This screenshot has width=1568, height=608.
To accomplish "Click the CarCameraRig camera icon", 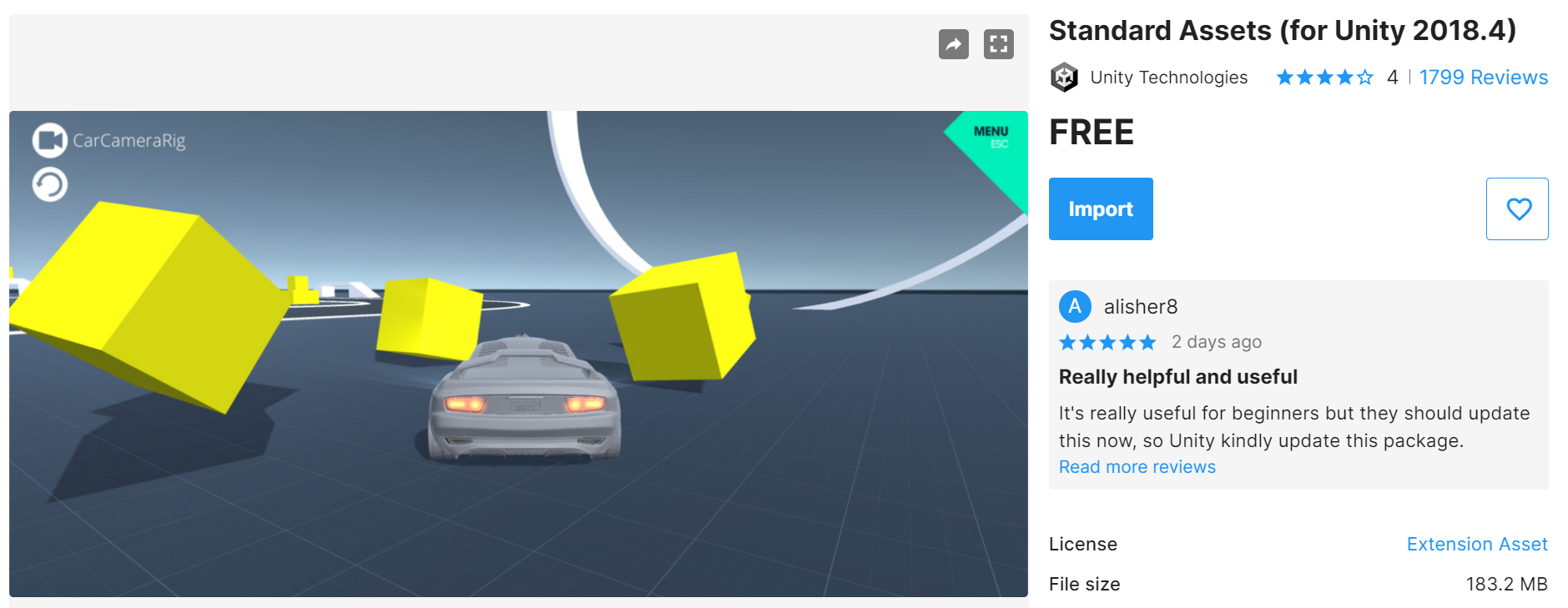I will click(49, 140).
